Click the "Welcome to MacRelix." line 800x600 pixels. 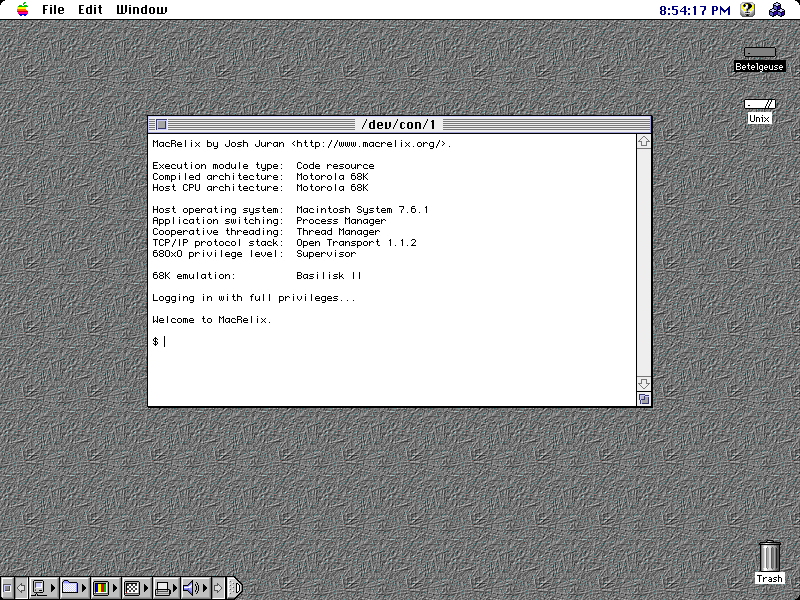(212, 320)
